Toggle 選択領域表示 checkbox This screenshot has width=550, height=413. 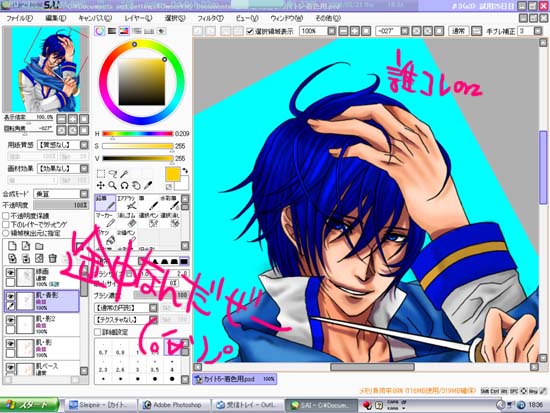(x=250, y=31)
